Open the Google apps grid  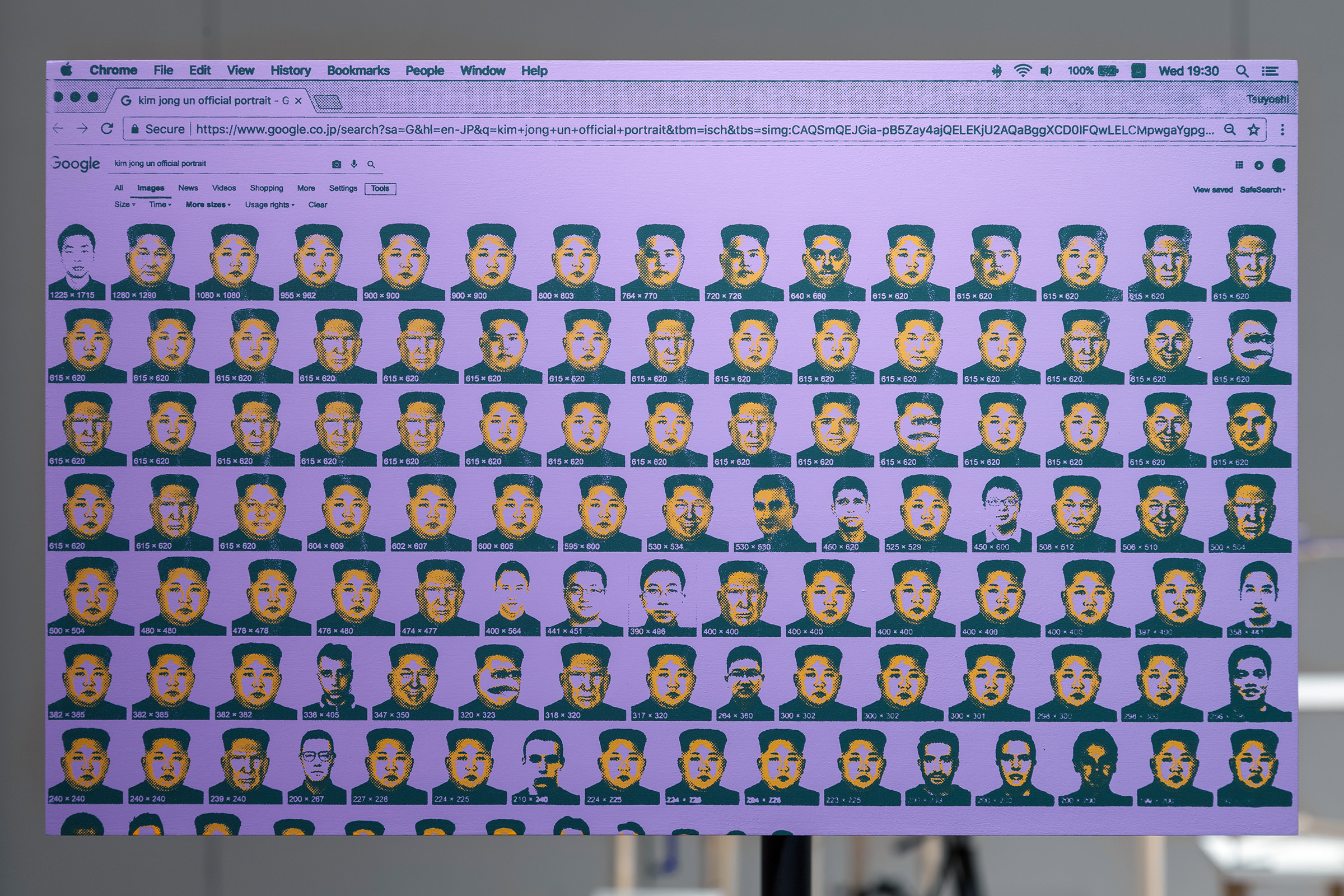1239,165
